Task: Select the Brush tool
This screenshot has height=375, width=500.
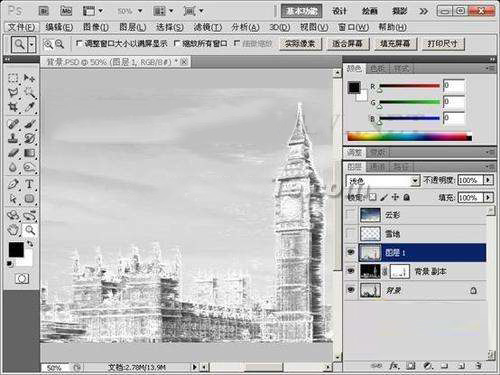Action: point(29,124)
